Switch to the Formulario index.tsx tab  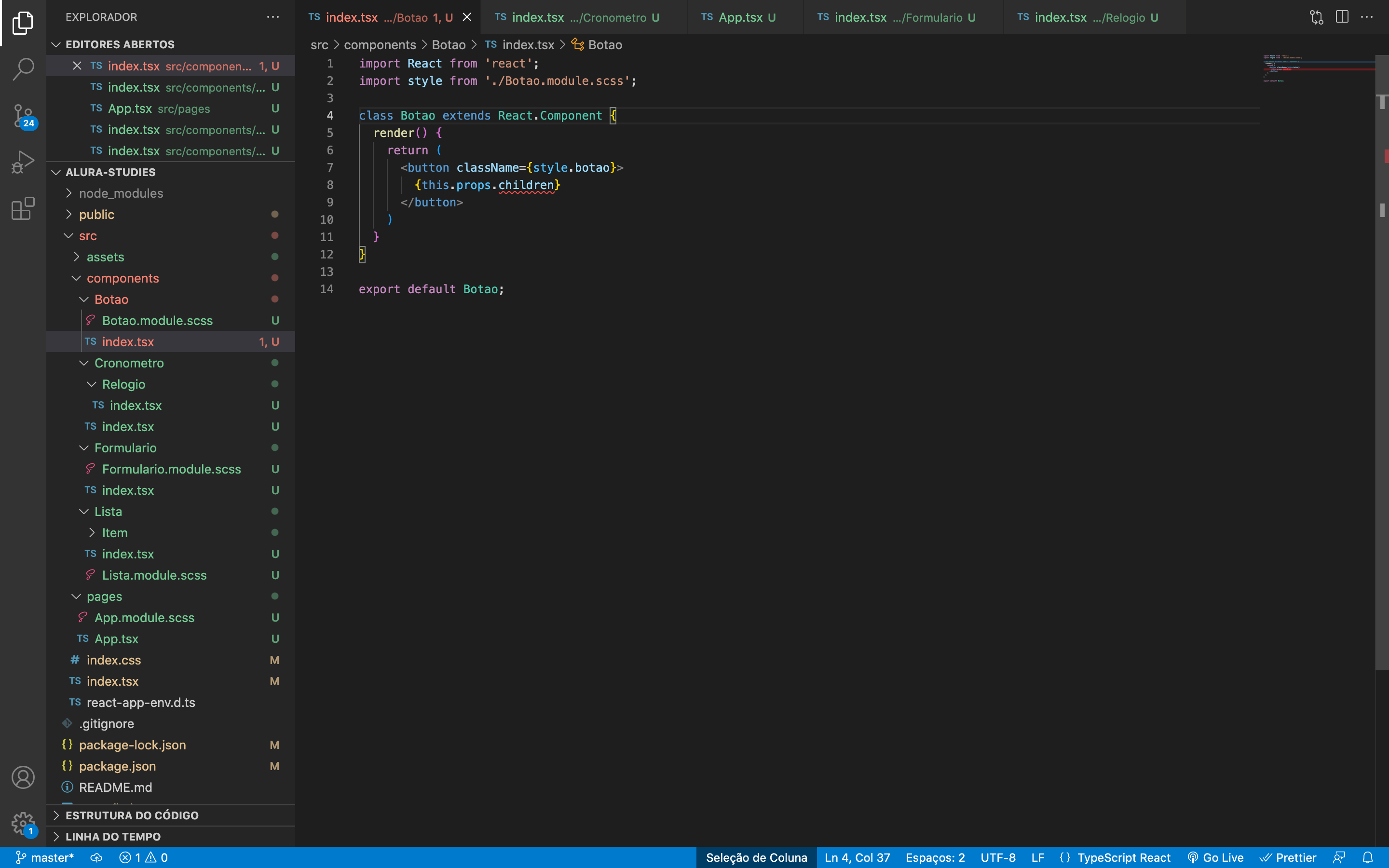point(903,17)
